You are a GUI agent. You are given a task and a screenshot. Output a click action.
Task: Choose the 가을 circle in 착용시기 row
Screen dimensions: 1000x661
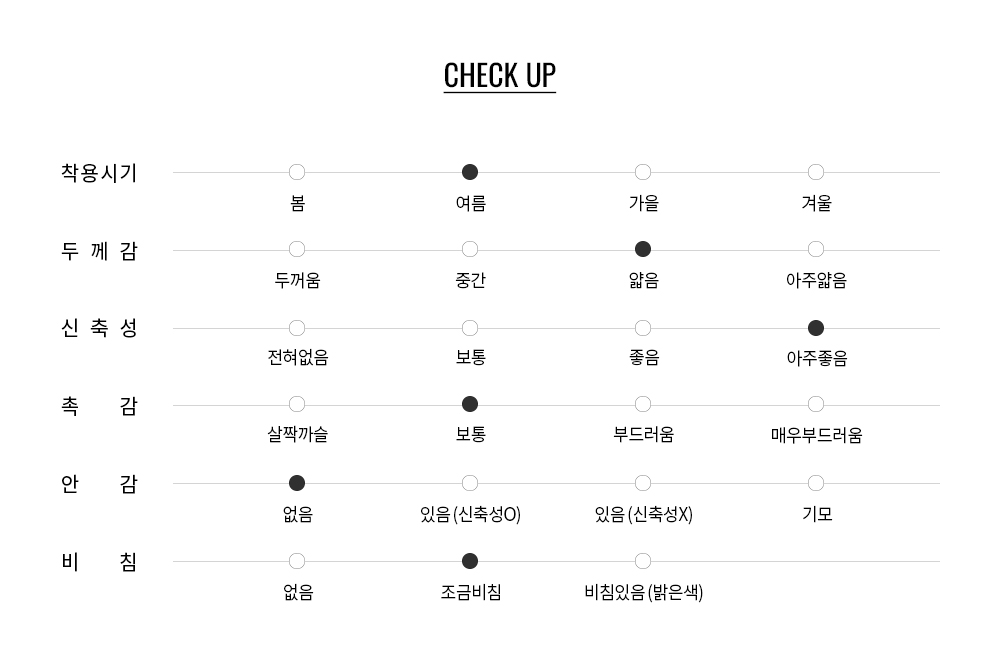643,172
